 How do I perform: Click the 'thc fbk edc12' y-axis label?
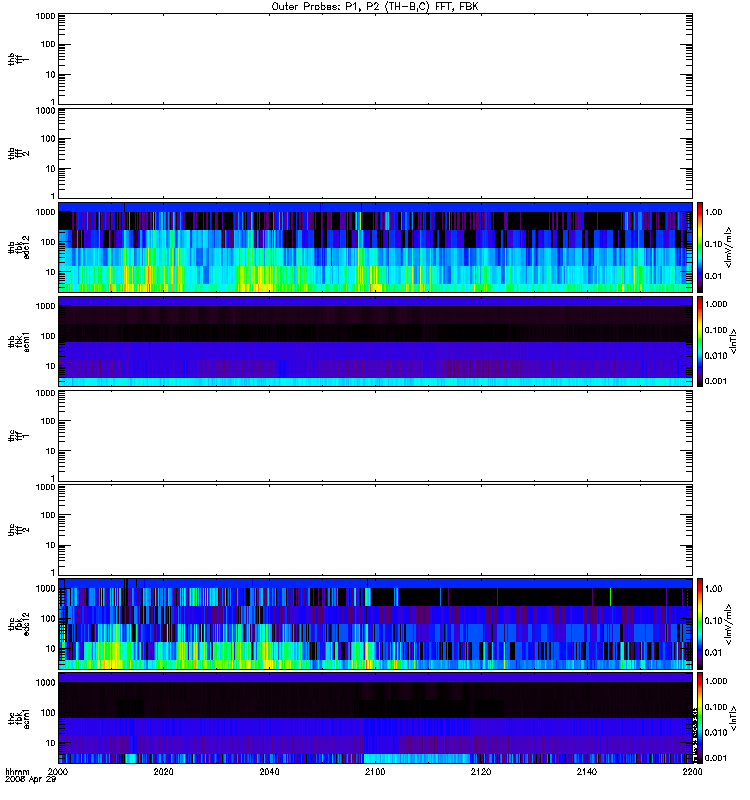point(19,624)
